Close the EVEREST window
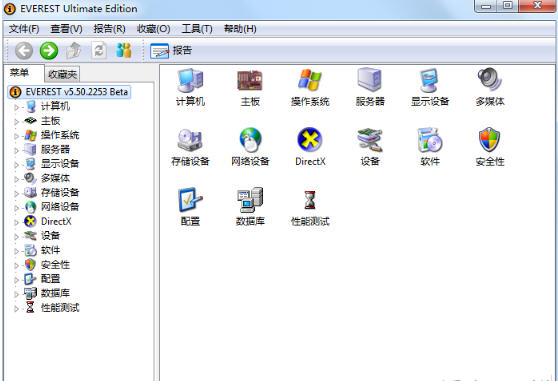 coord(537,6)
